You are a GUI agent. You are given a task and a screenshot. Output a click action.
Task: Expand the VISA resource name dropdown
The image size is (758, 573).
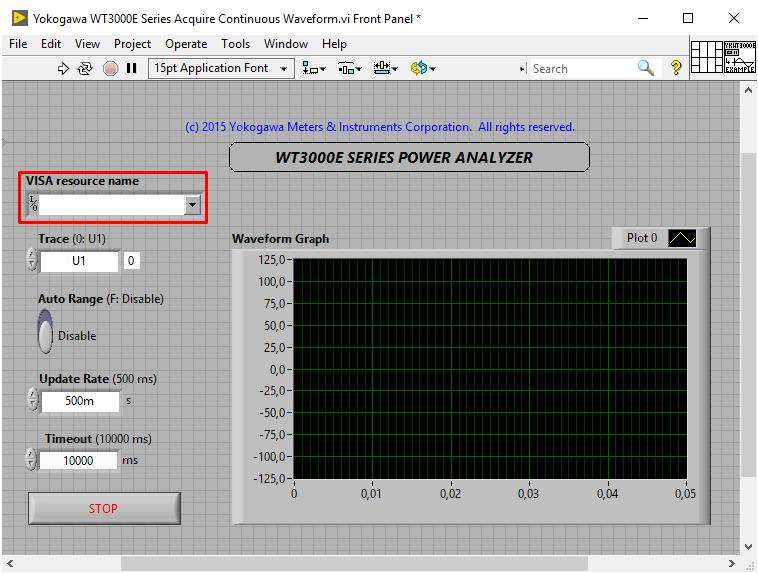[192, 205]
